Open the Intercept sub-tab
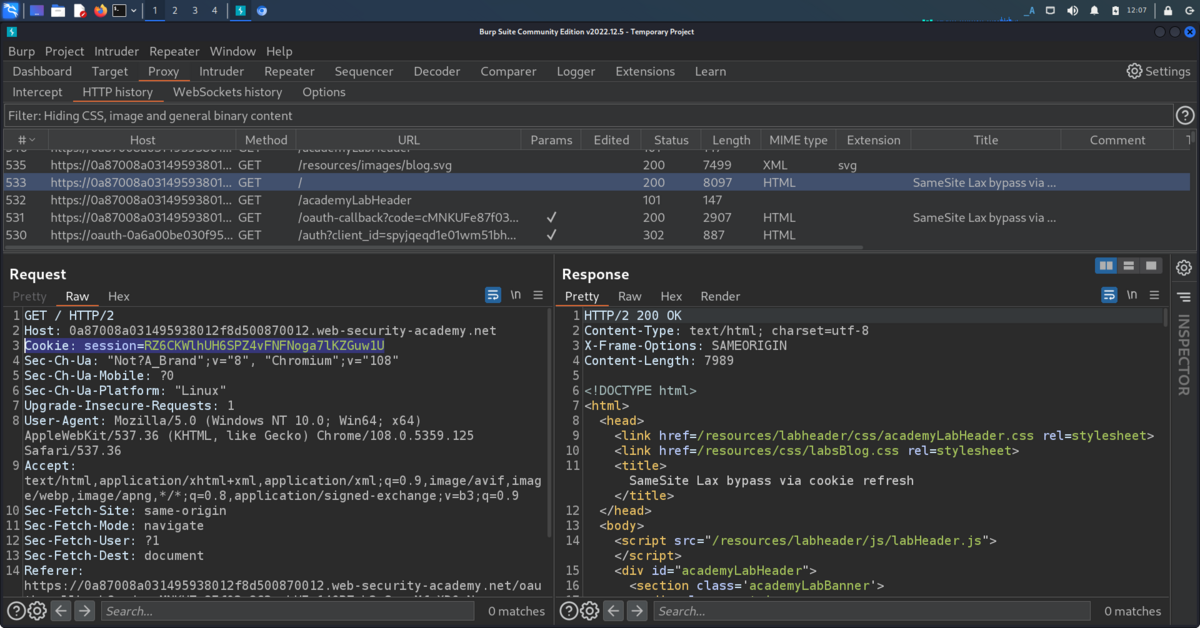Image resolution: width=1200 pixels, height=628 pixels. click(x=37, y=92)
